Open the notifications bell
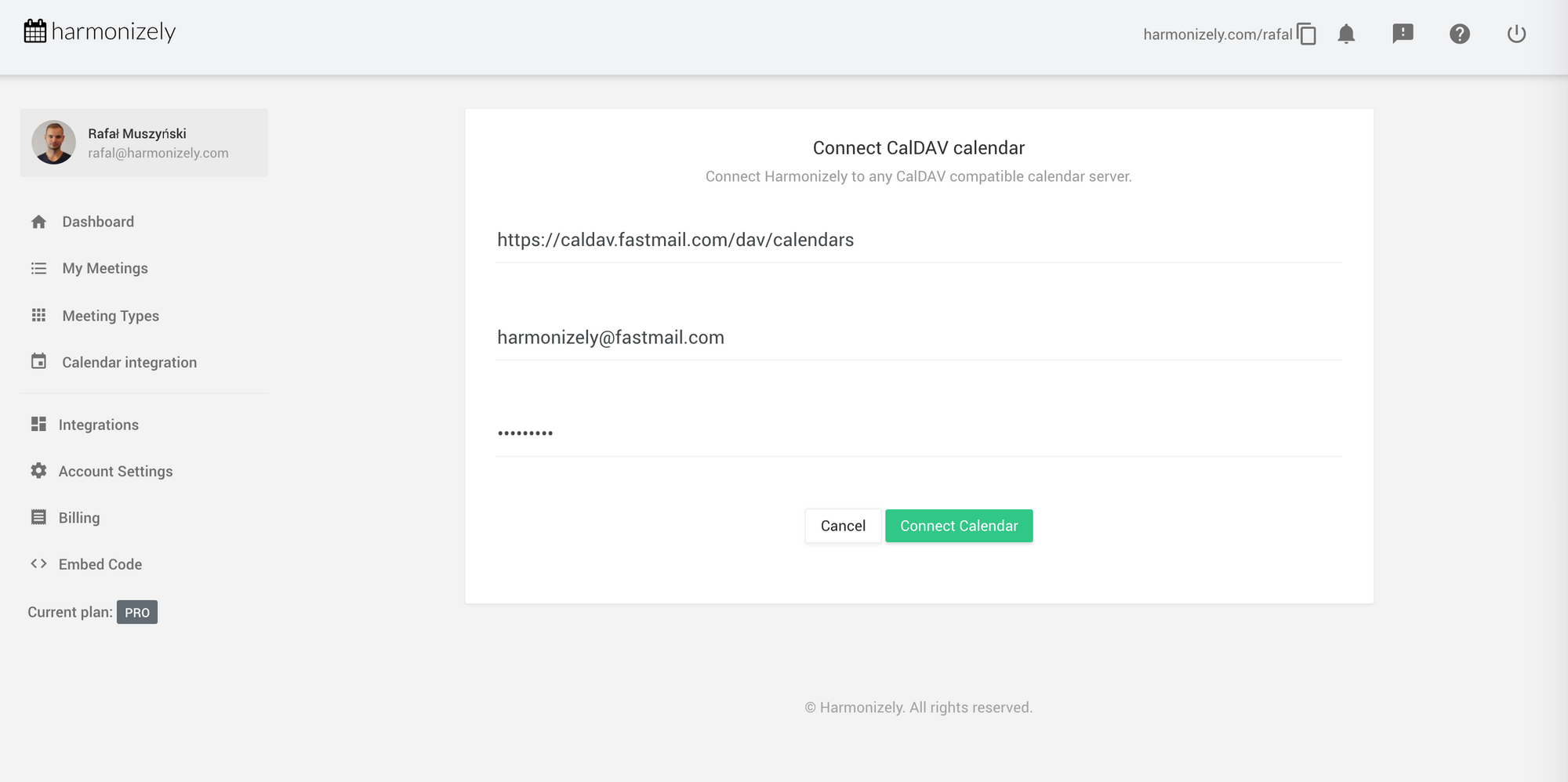Viewport: 1568px width, 782px height. pos(1346,34)
